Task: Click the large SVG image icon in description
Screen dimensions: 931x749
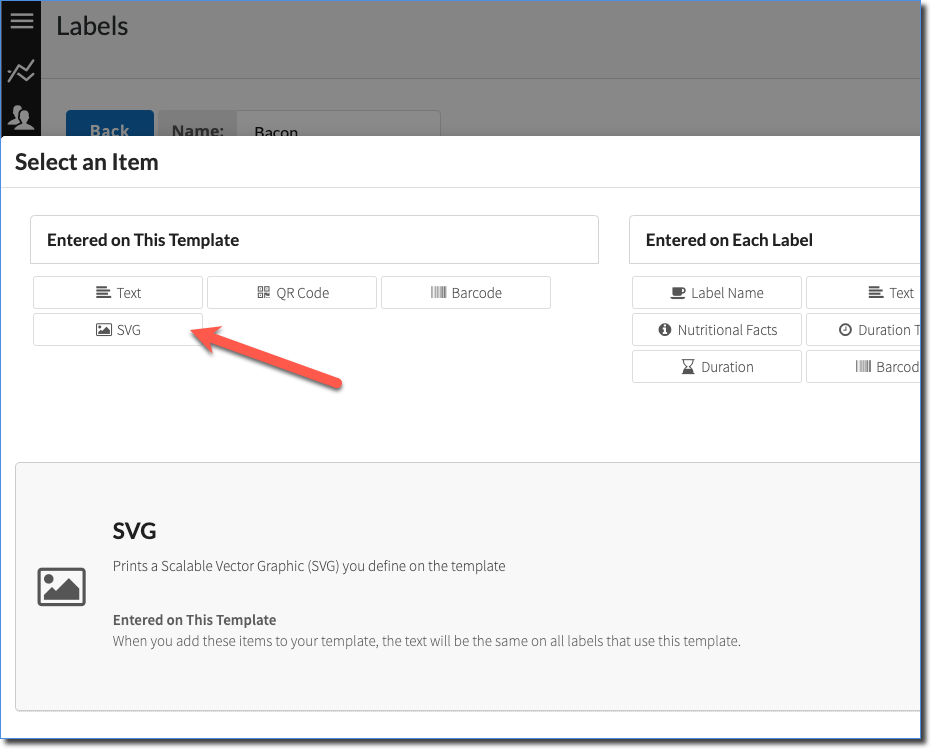Action: click(61, 587)
